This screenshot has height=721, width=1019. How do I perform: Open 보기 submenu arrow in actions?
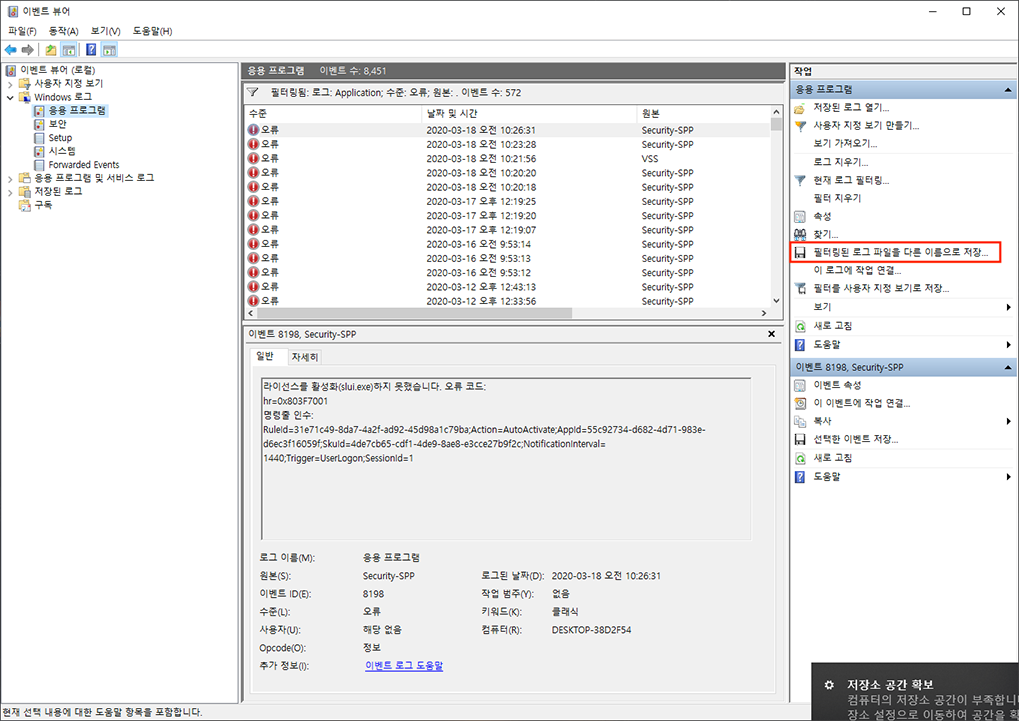[1009, 307]
